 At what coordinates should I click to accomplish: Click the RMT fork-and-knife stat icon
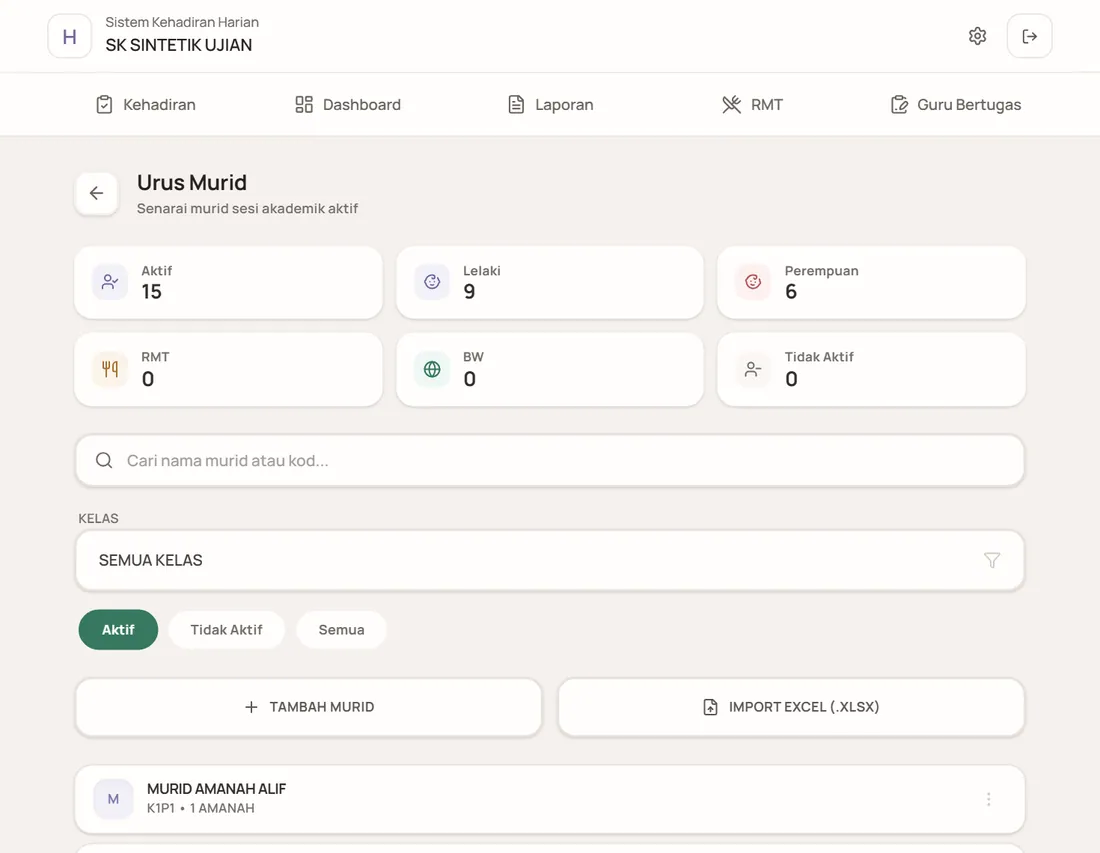110,369
